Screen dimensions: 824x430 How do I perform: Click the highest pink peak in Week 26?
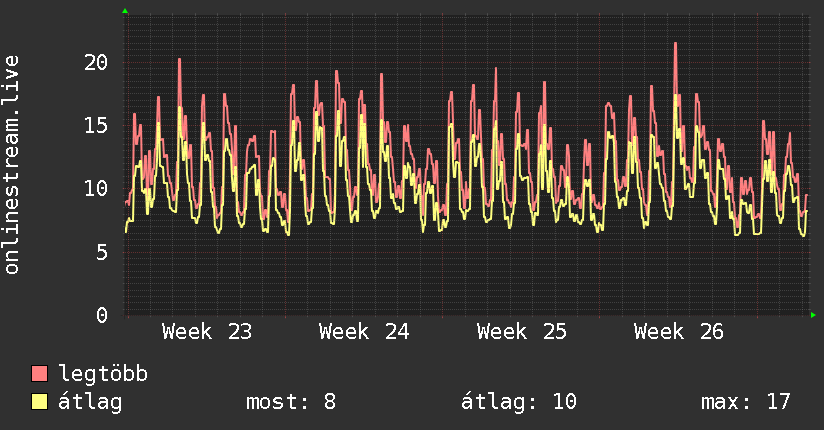(675, 45)
